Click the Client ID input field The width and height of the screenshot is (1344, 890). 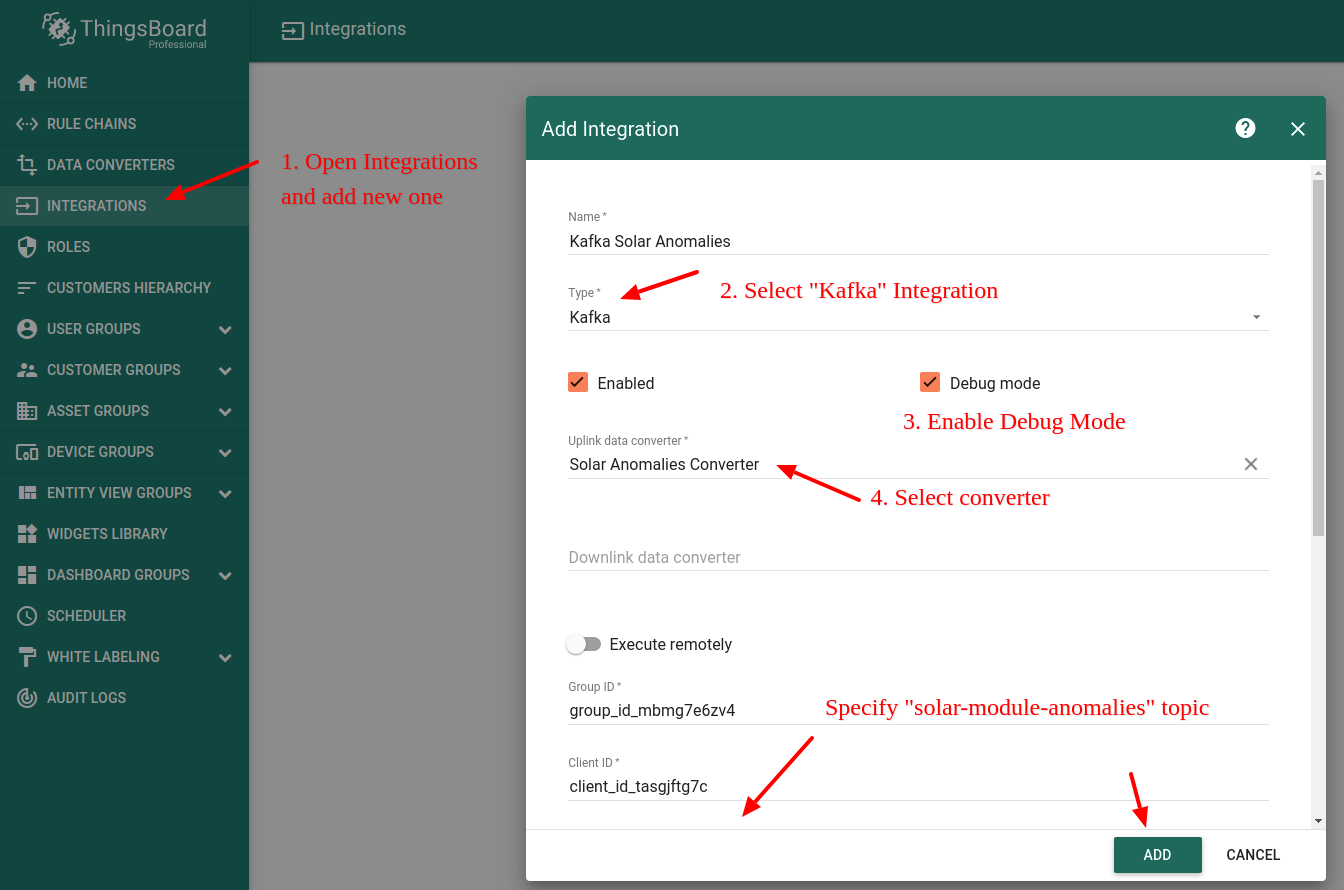point(918,786)
